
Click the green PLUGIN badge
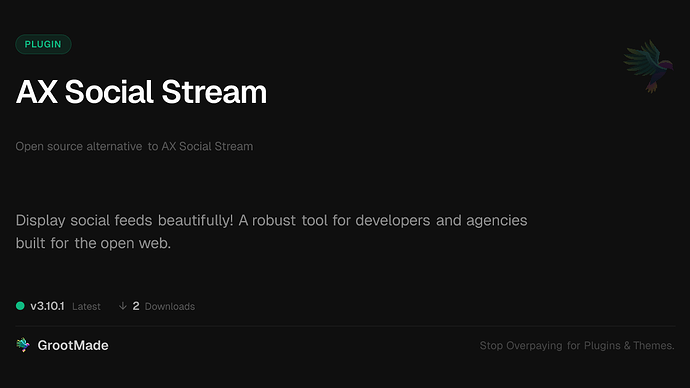(43, 44)
